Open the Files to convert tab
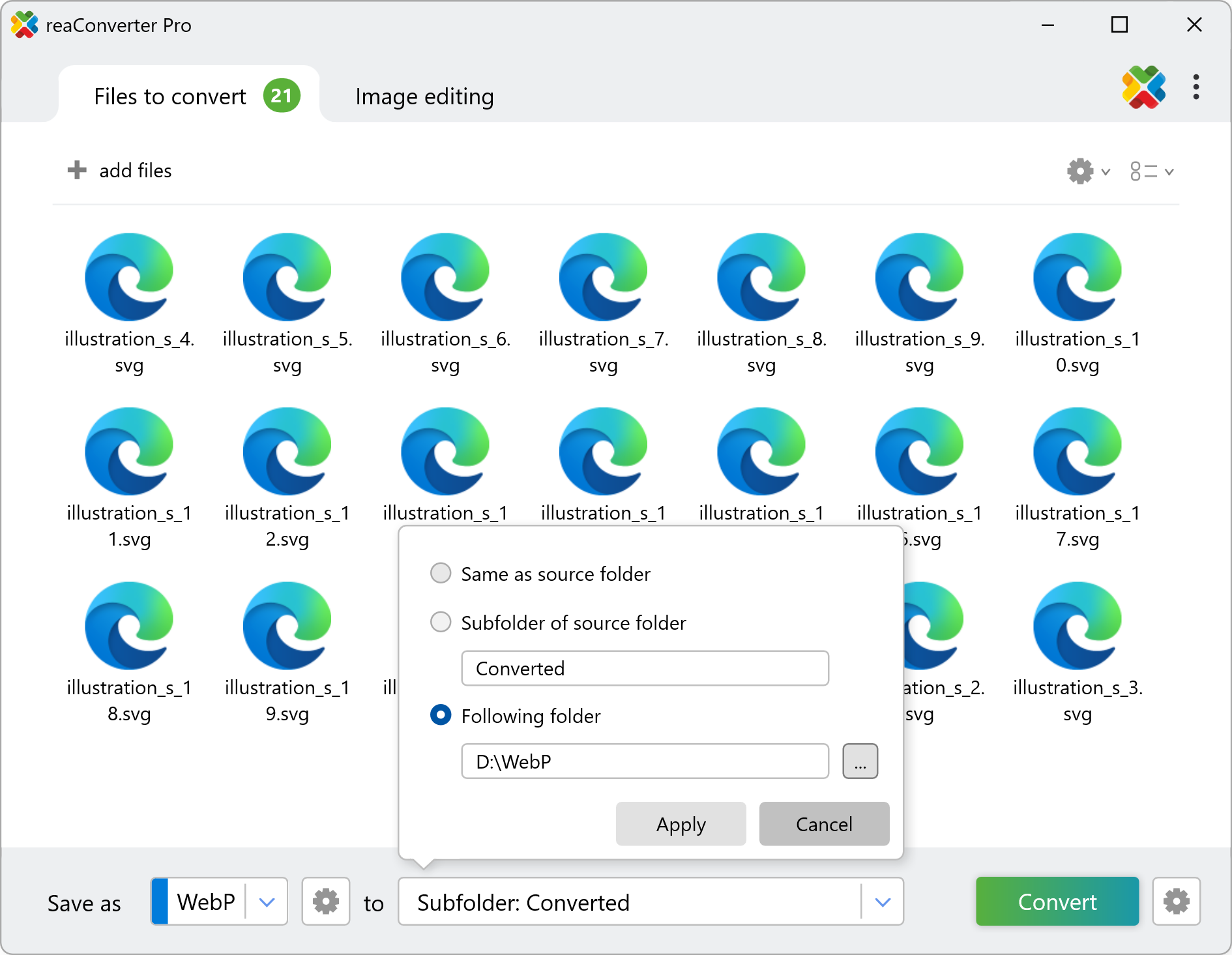Screen dimensions: 1232x955 pyautogui.click(x=171, y=96)
